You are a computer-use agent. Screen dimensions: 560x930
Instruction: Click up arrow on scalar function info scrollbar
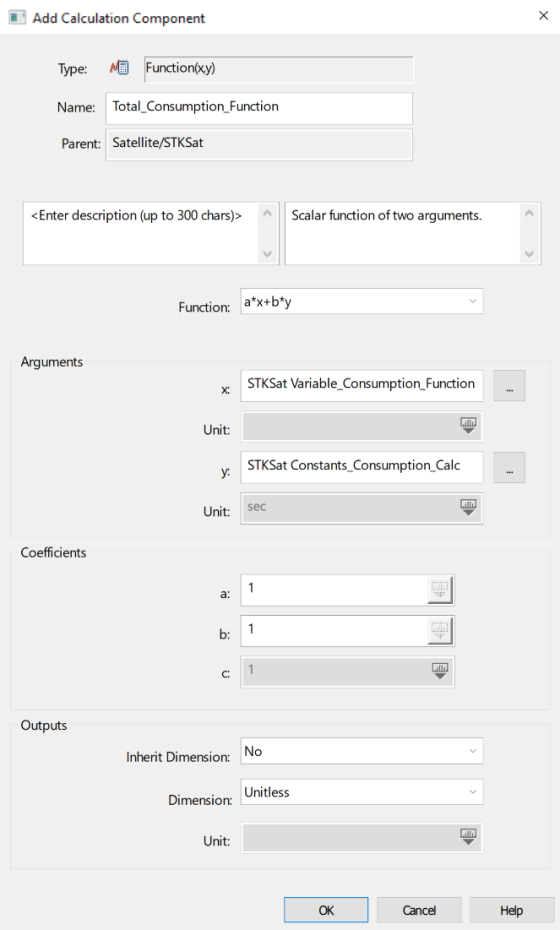pyautogui.click(x=529, y=213)
